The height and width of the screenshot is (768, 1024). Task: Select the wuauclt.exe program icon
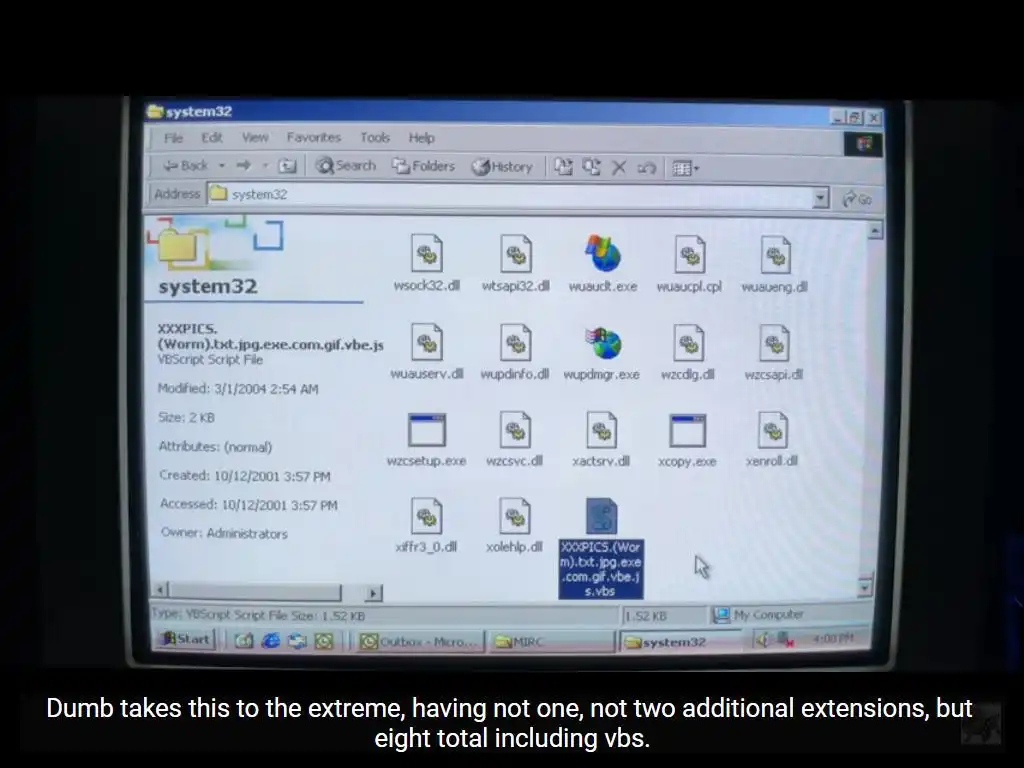[603, 253]
